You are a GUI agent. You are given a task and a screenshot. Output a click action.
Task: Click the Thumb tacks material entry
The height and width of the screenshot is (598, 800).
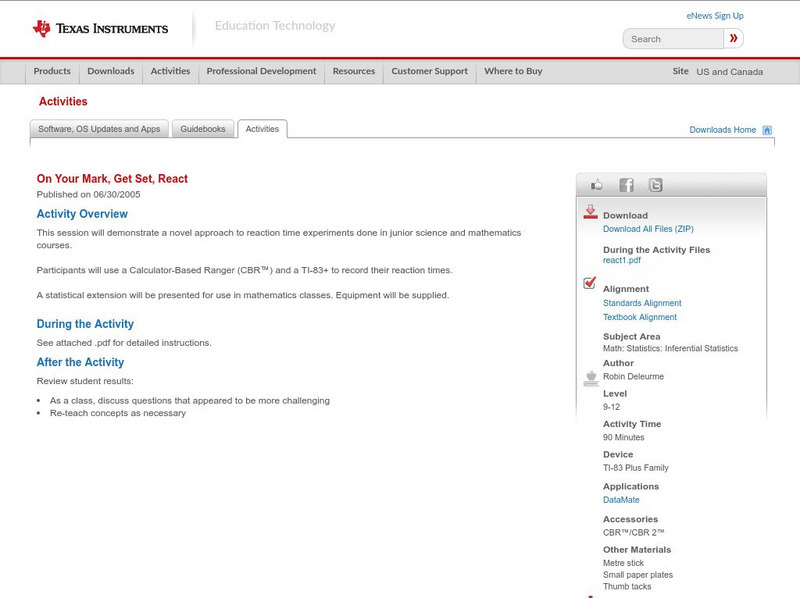[627, 587]
